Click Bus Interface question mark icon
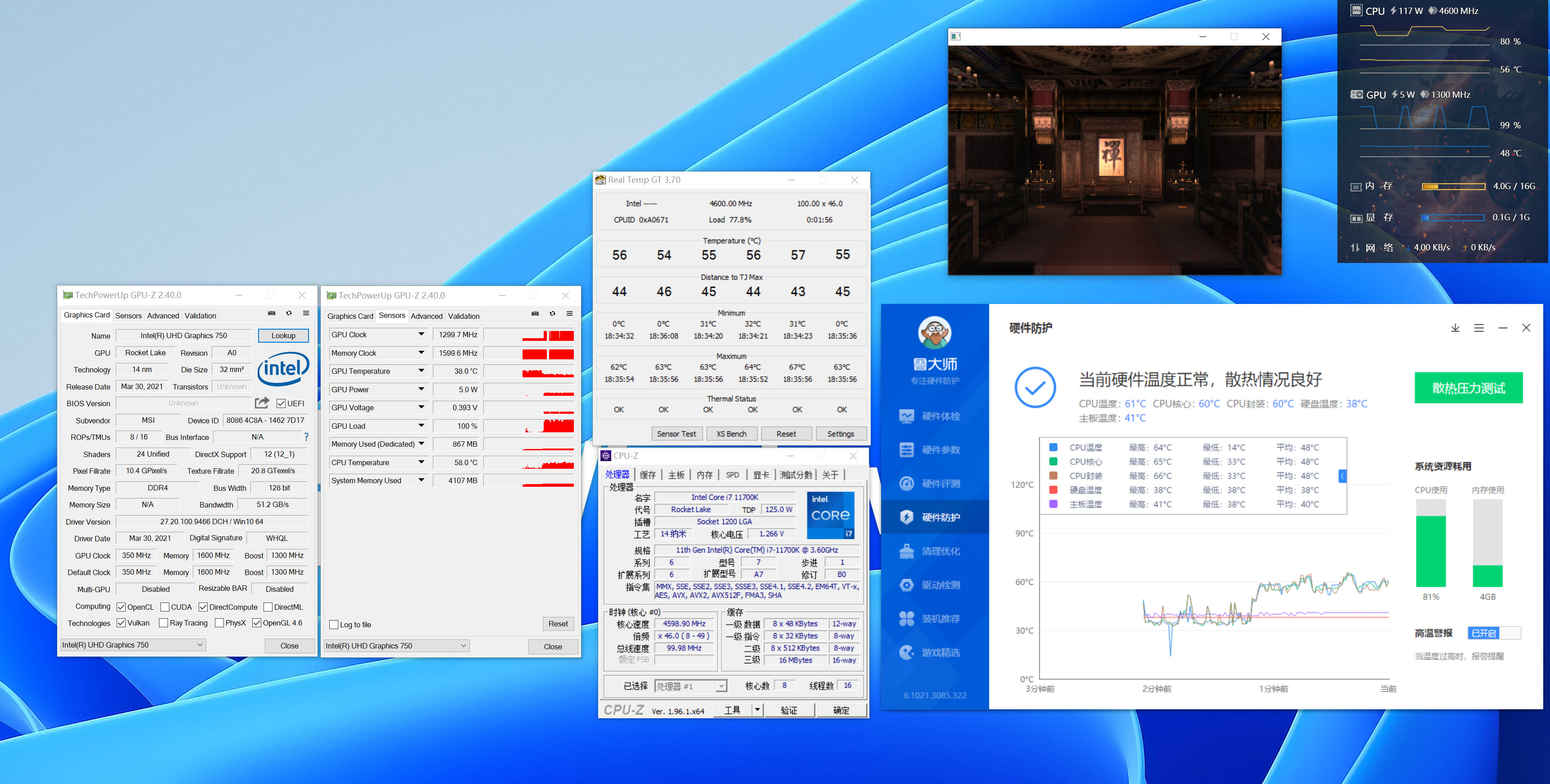 click(x=306, y=437)
